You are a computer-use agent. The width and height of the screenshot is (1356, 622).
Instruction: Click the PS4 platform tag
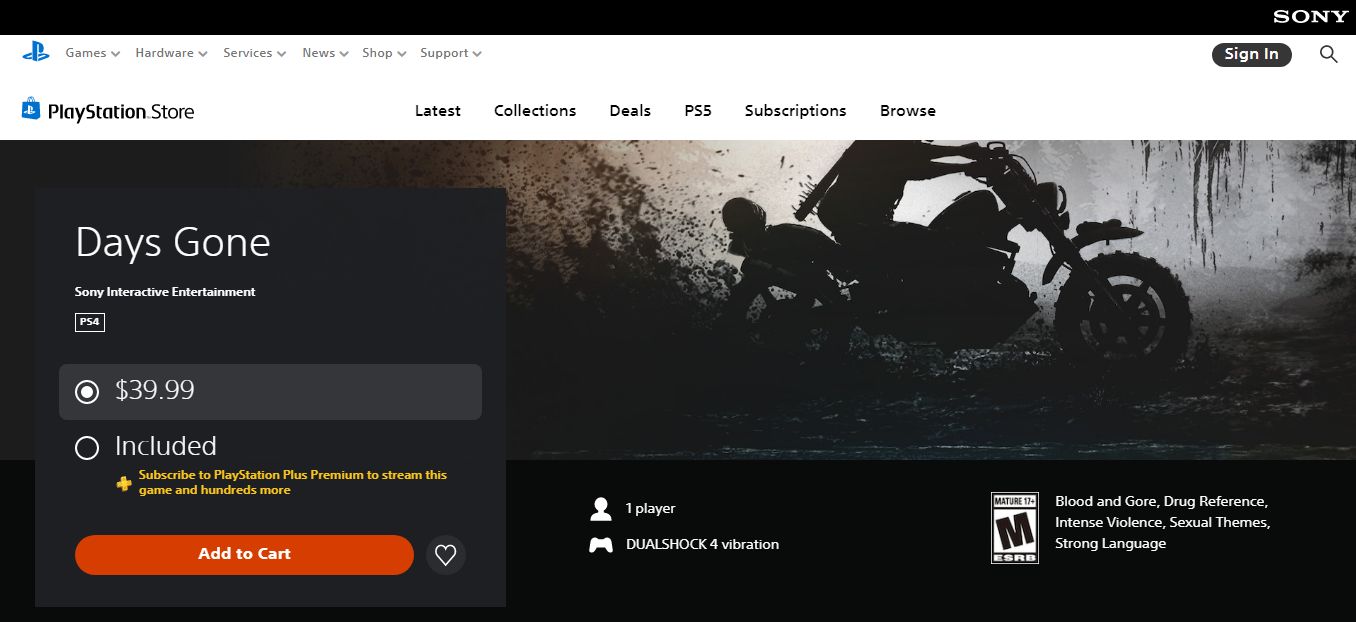coord(90,322)
